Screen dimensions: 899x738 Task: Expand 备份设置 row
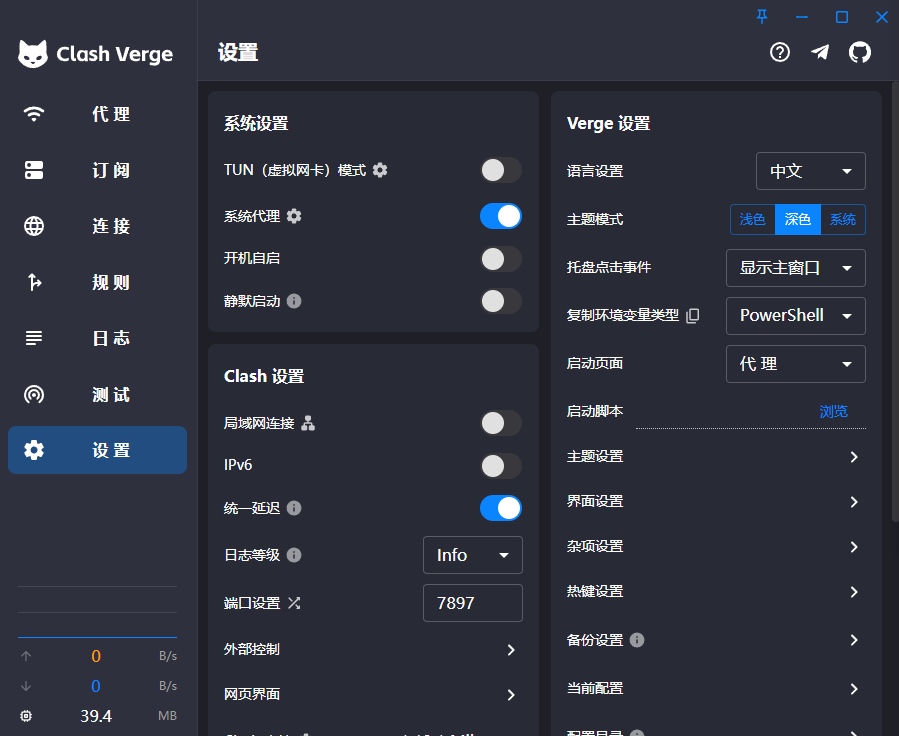716,641
